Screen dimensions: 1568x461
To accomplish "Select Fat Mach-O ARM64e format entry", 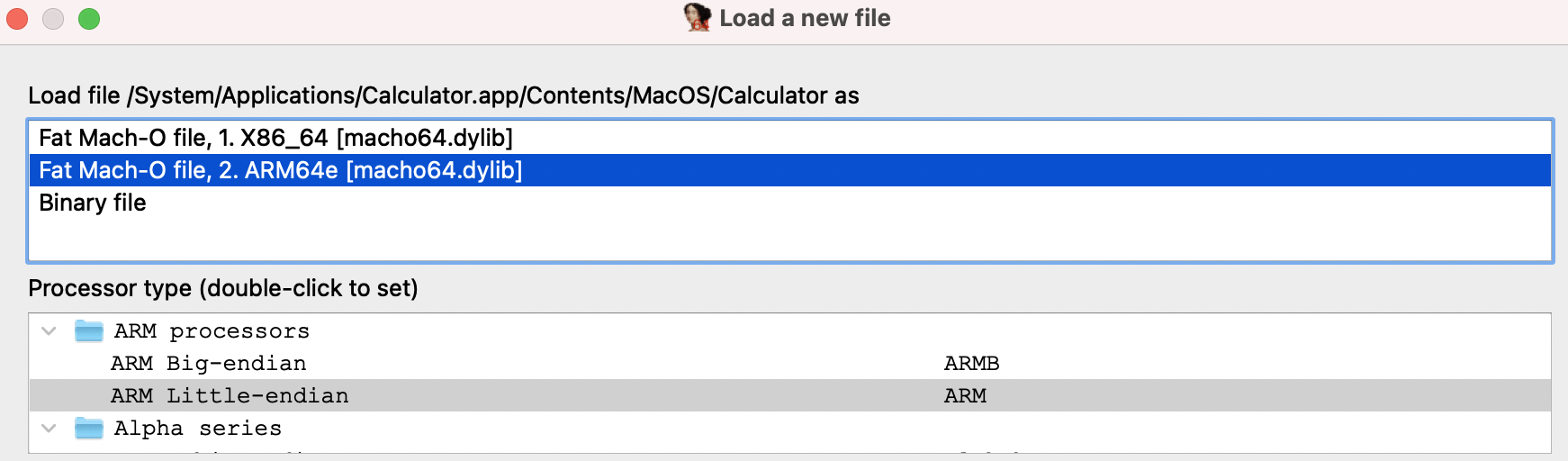I will pos(790,170).
